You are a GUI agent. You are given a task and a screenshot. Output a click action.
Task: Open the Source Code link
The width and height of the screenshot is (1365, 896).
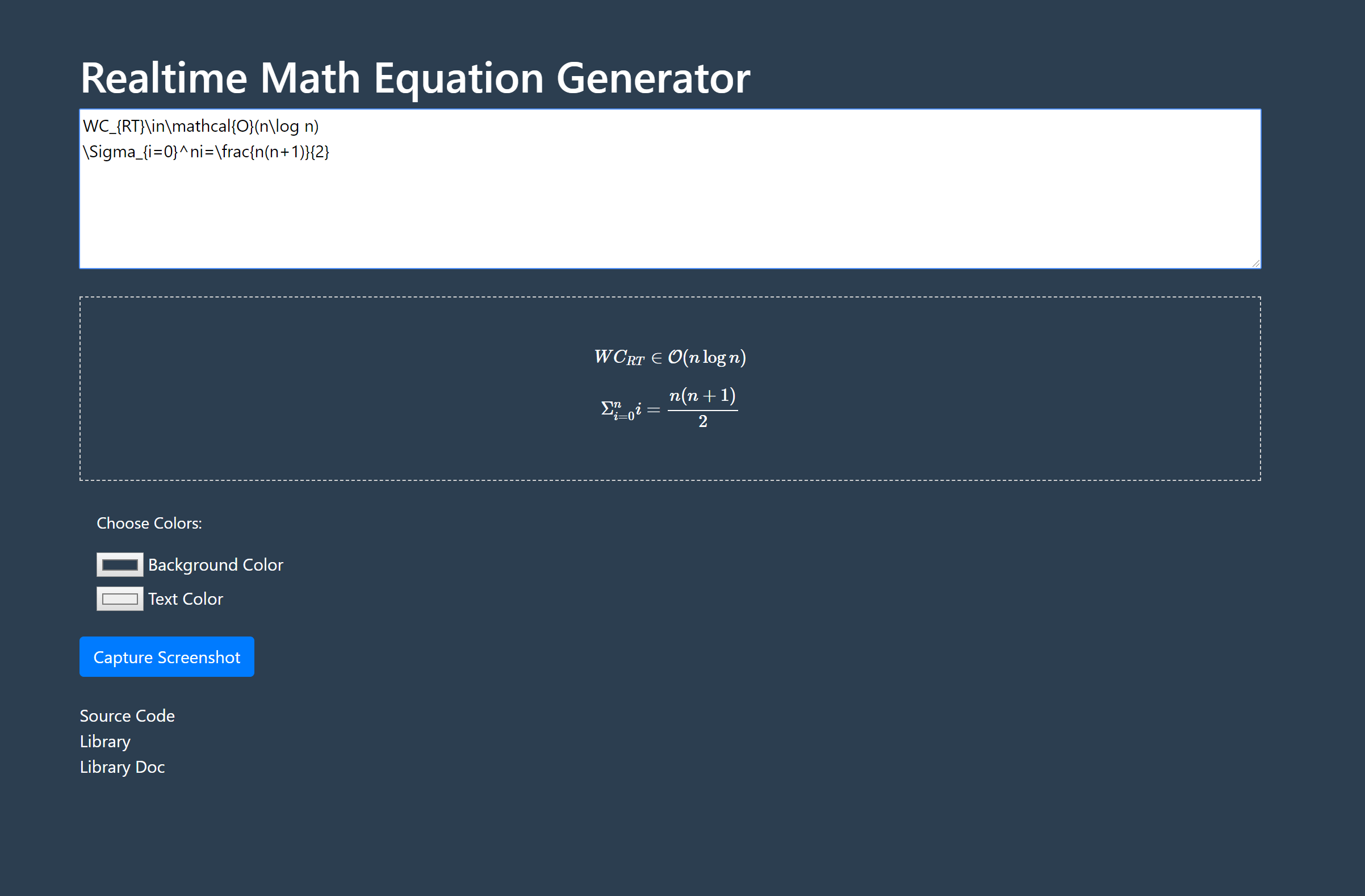coord(127,715)
